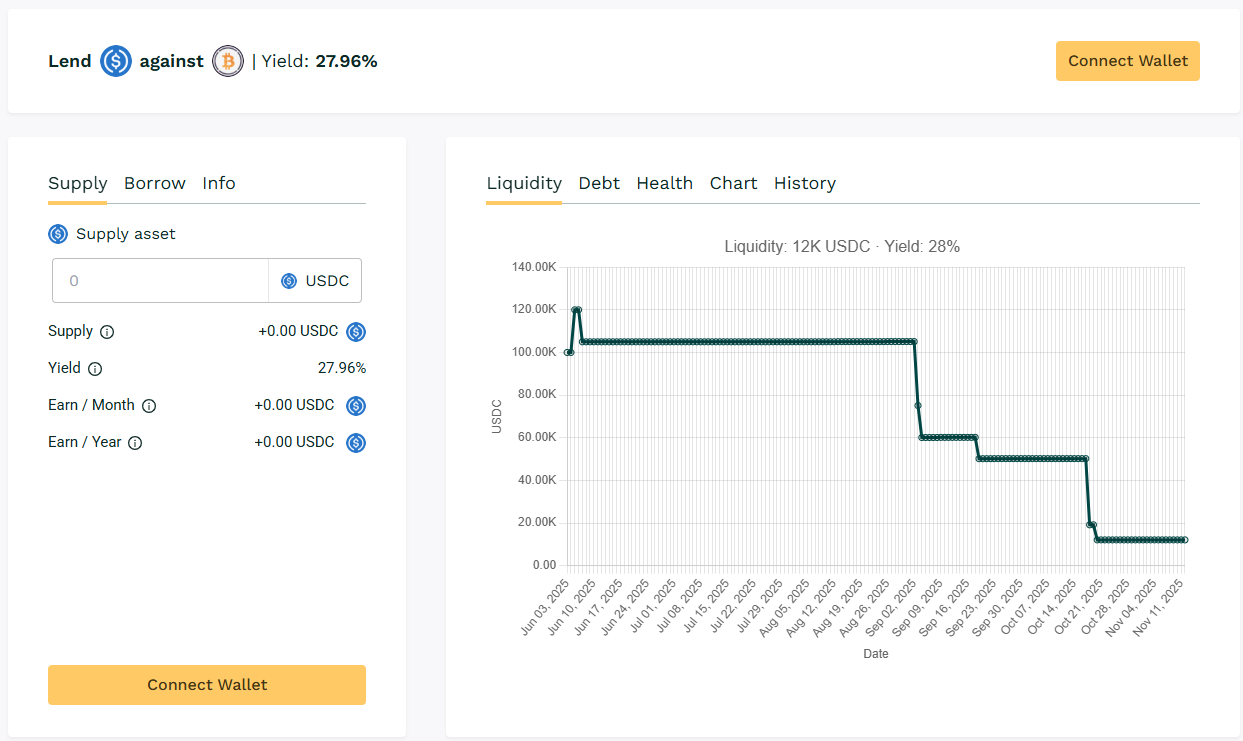This screenshot has width=1243, height=741.
Task: Click USDC icon beside Supply asset label
Action: coord(58,234)
